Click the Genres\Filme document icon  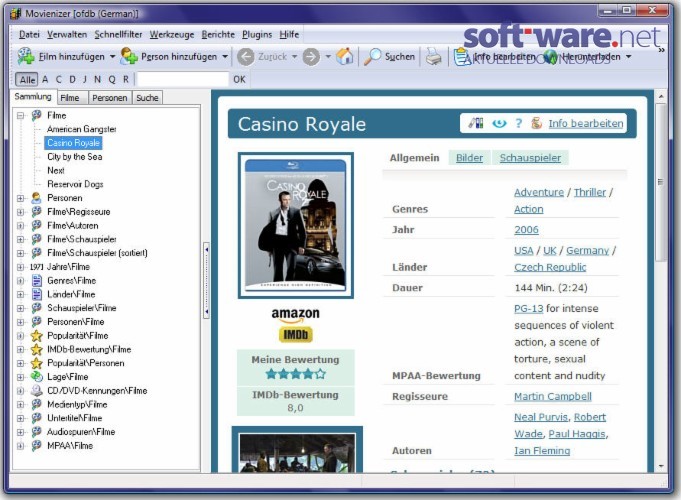[37, 281]
